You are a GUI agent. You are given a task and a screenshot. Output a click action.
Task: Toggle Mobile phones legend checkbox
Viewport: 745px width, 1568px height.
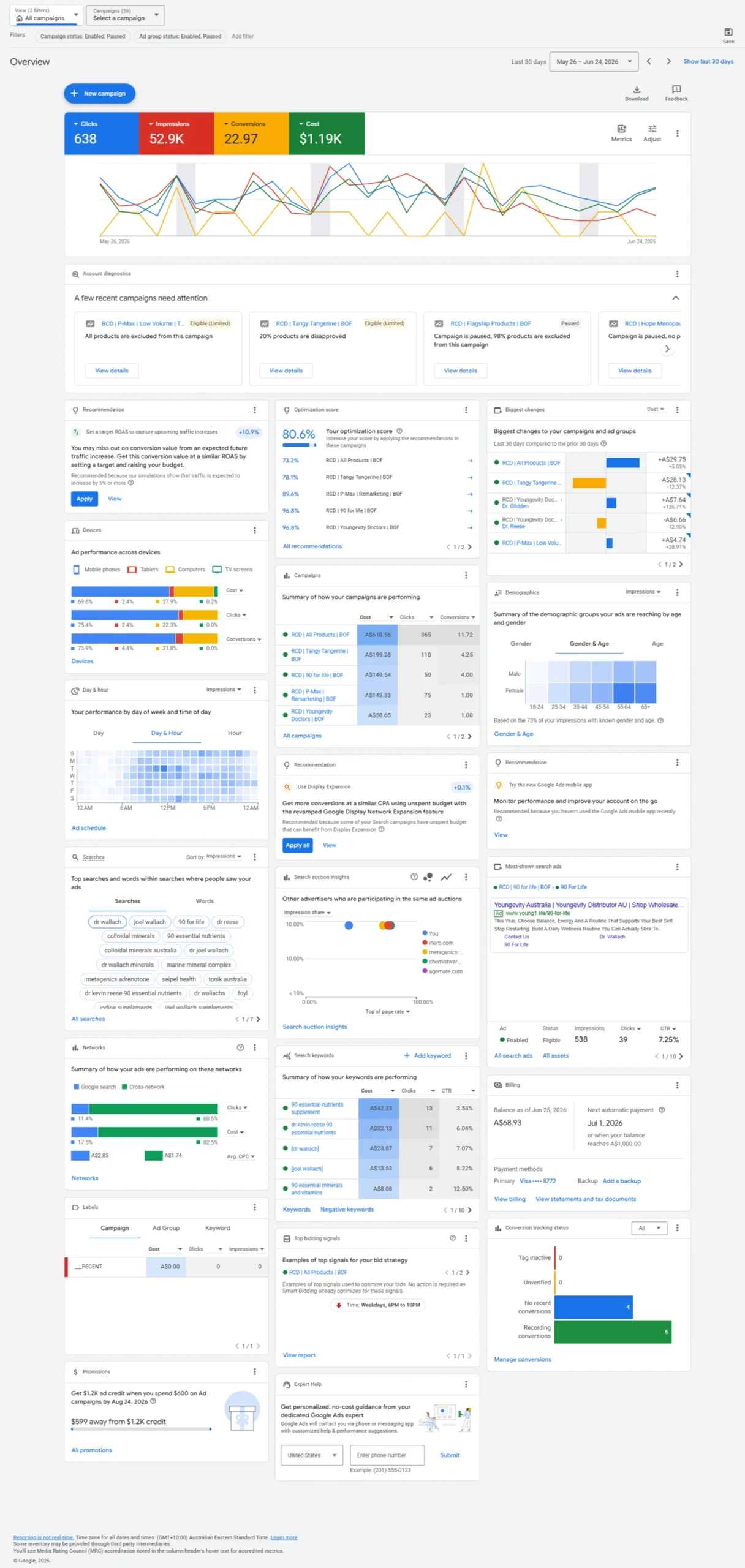tap(77, 570)
